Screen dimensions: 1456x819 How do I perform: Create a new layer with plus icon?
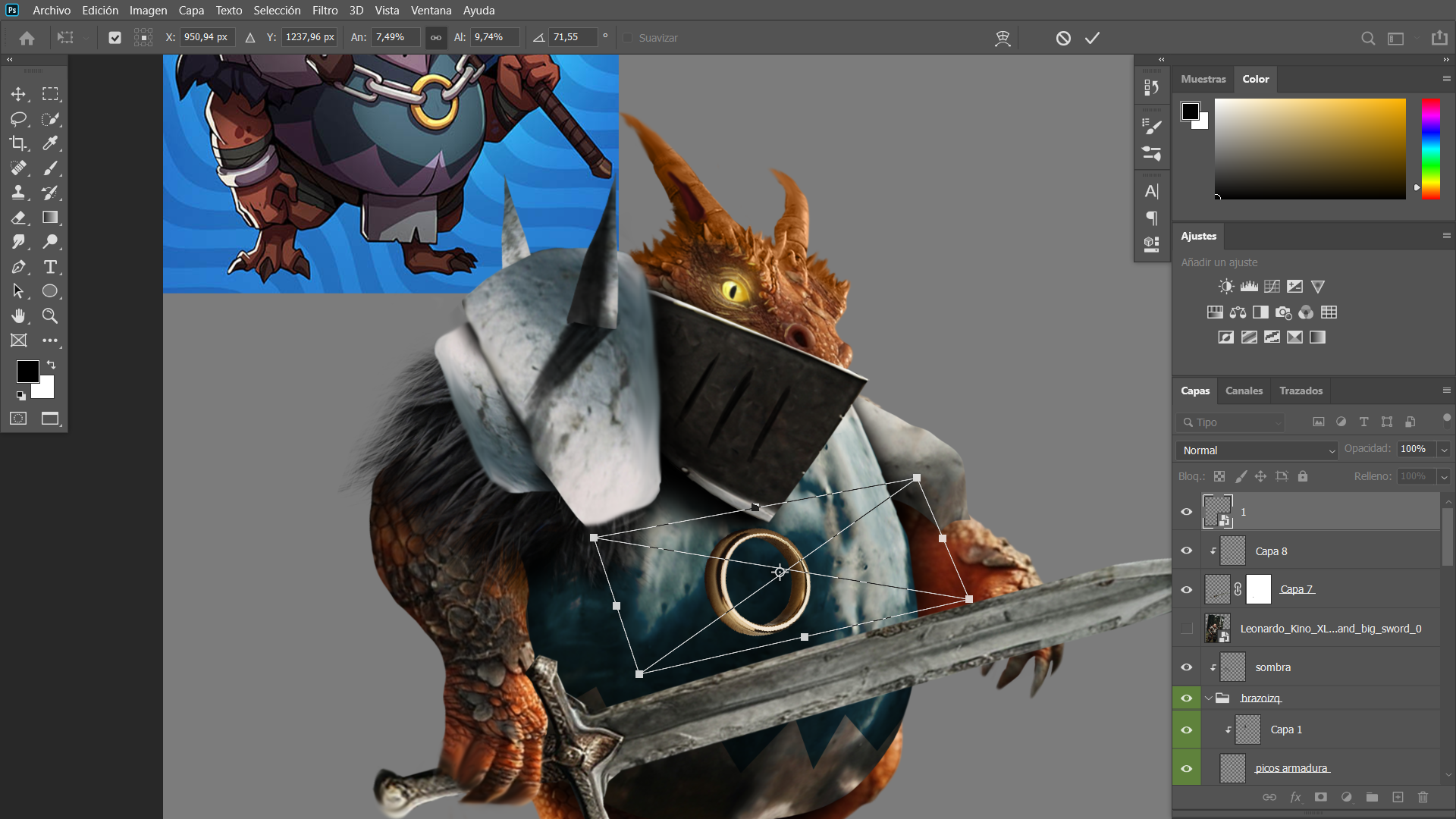point(1398,797)
